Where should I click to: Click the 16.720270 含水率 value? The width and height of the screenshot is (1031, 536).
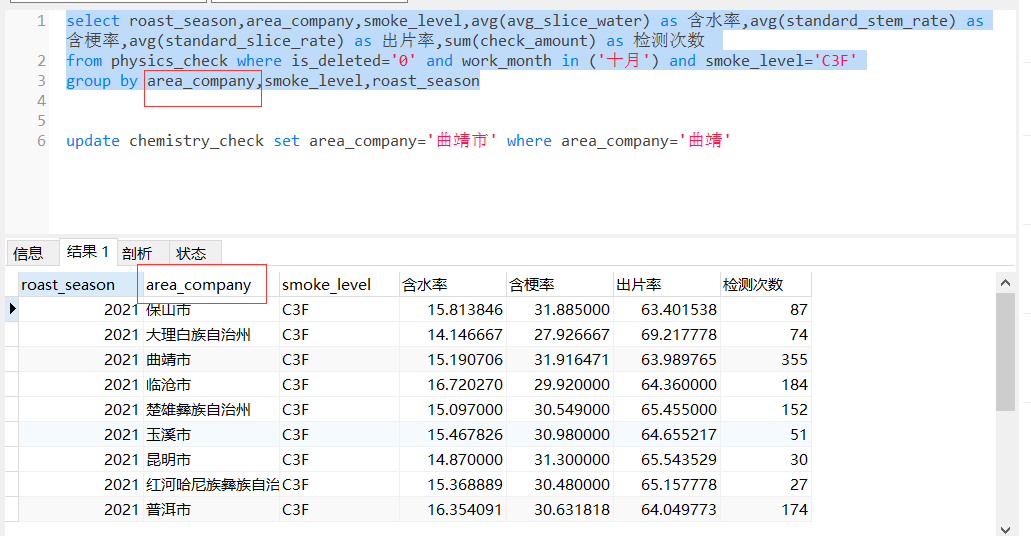[465, 385]
